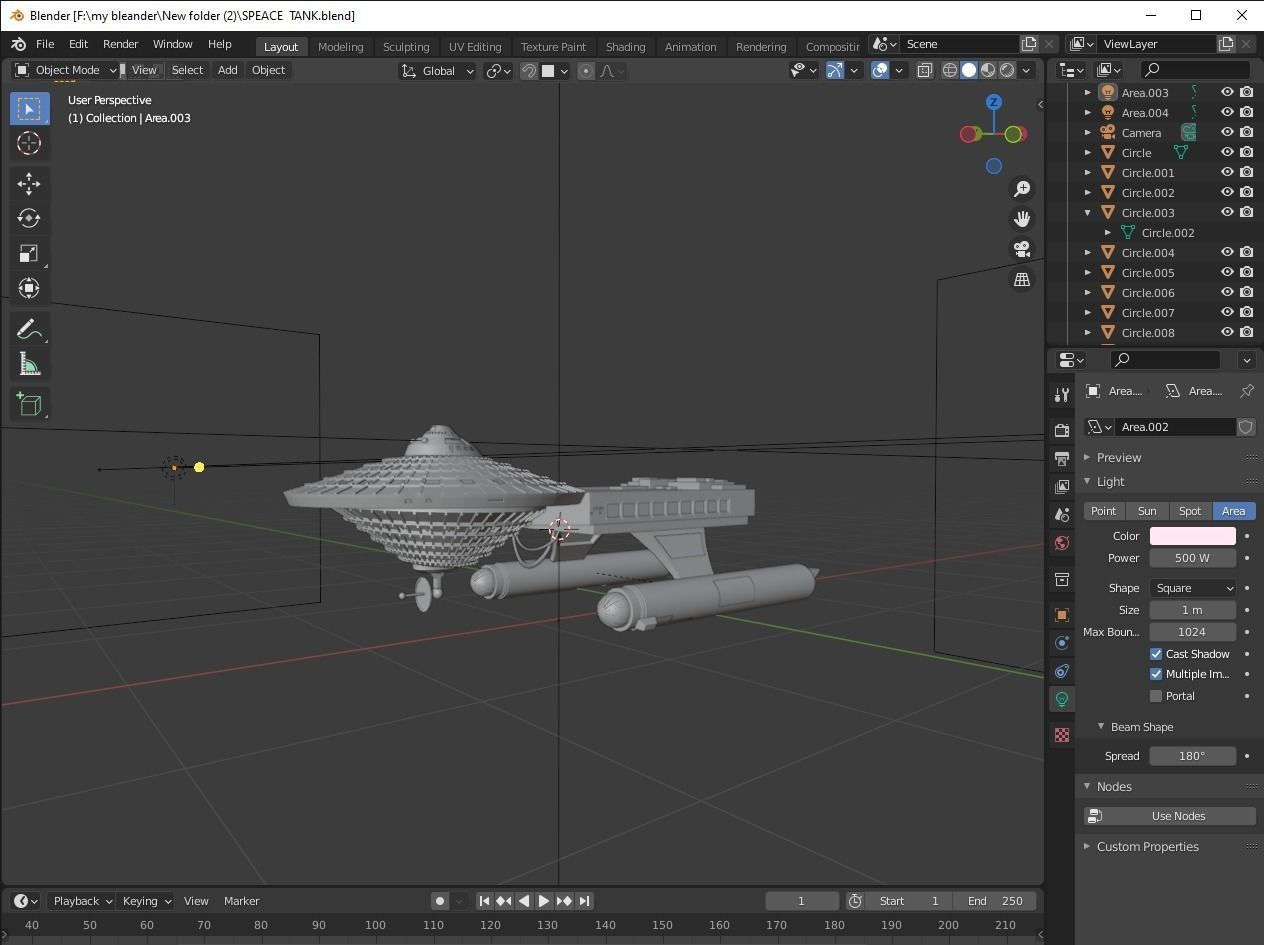Switch to UV Editing workspace tab

tap(475, 47)
